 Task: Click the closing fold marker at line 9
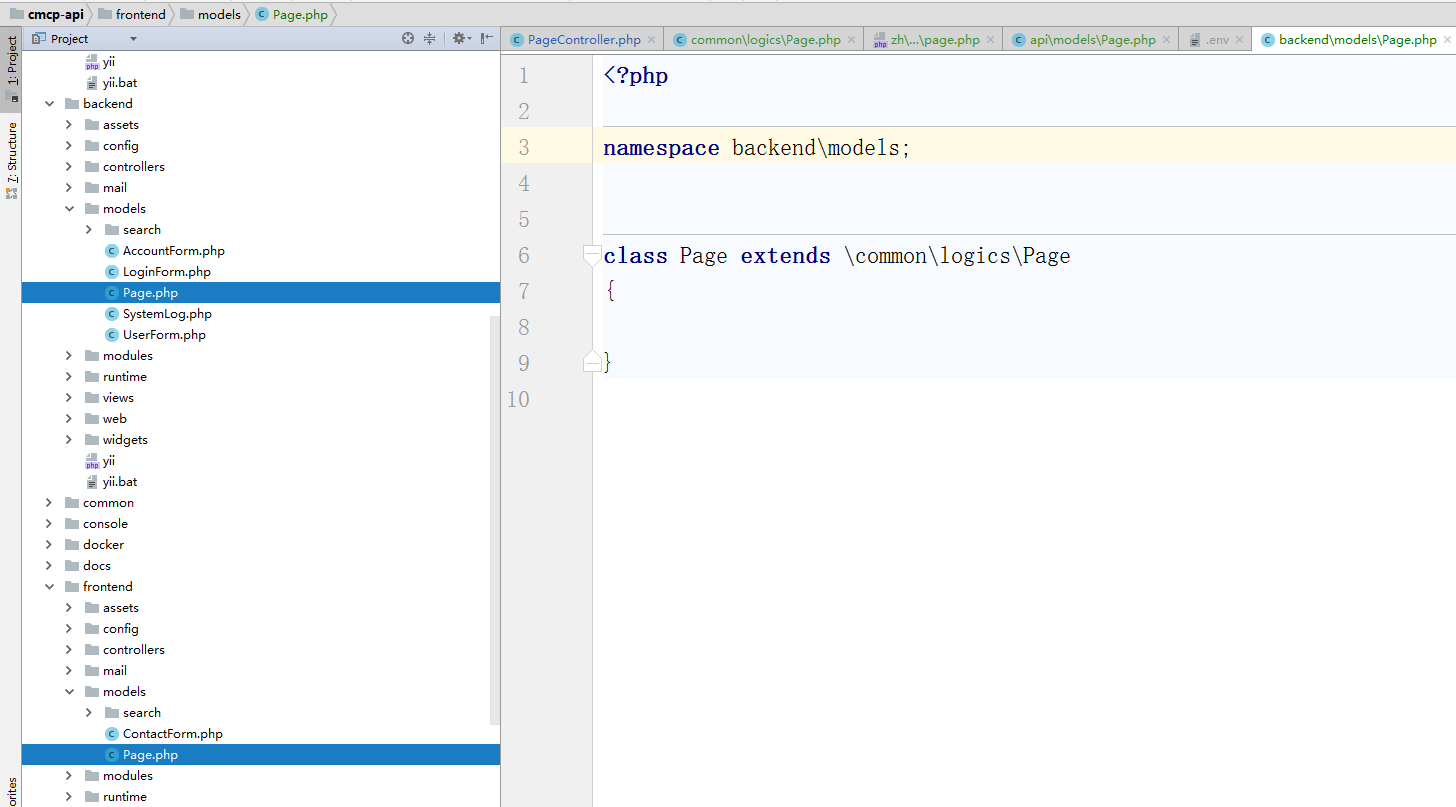(x=592, y=362)
